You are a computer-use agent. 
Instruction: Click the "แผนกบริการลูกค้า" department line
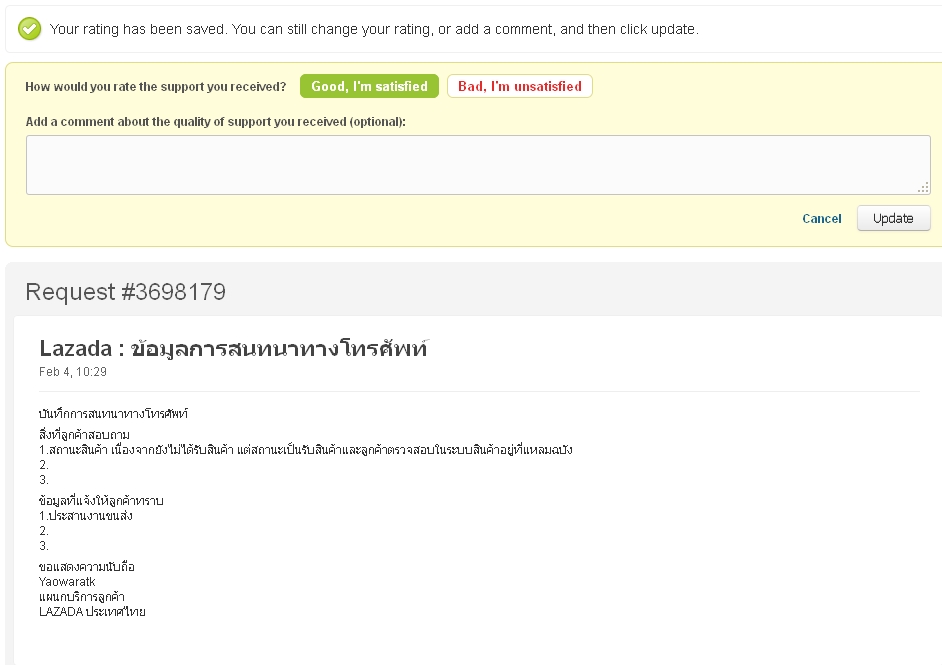coord(82,597)
